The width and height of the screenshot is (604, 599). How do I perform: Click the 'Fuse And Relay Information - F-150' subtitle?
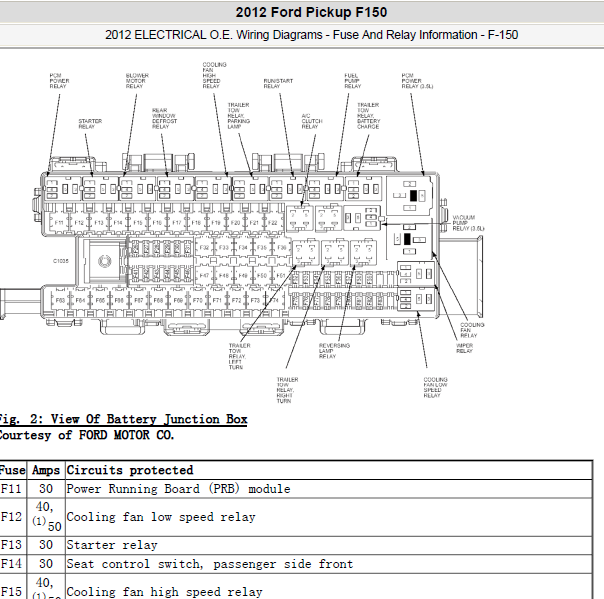pyautogui.click(x=425, y=35)
